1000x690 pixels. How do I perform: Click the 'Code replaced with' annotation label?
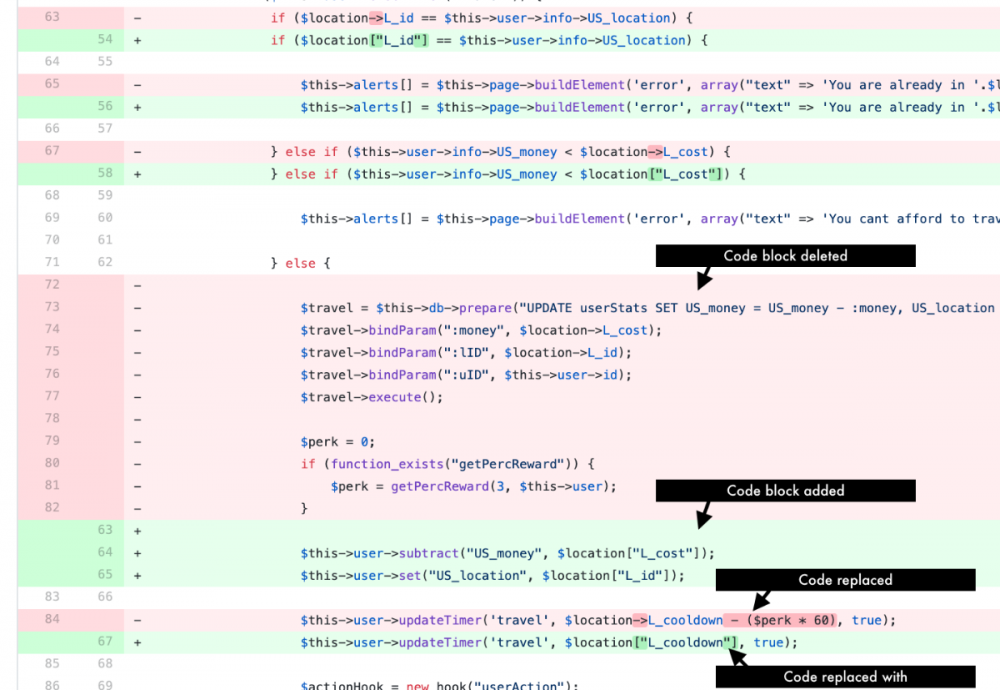(845, 677)
